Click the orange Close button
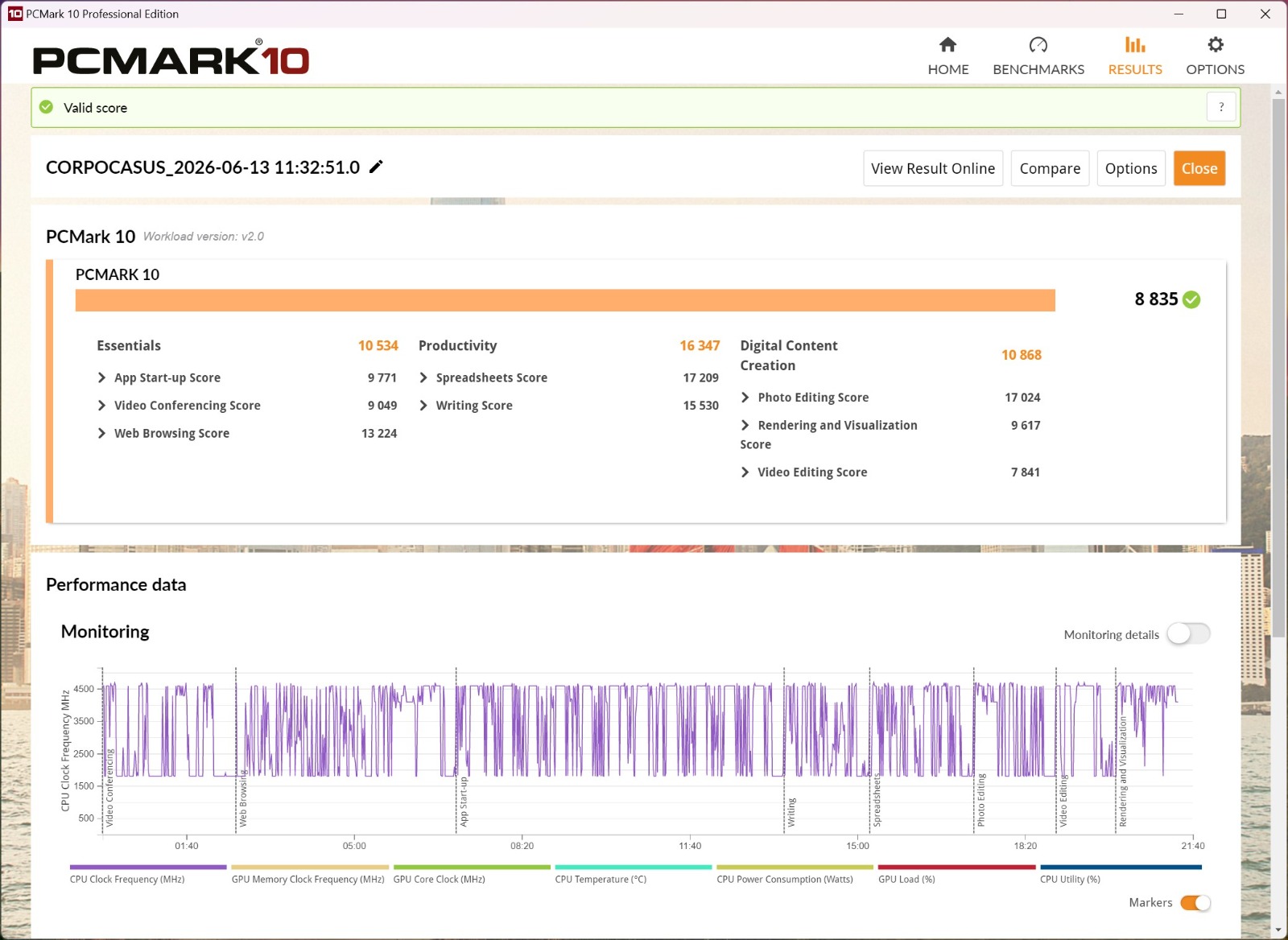 (1199, 168)
